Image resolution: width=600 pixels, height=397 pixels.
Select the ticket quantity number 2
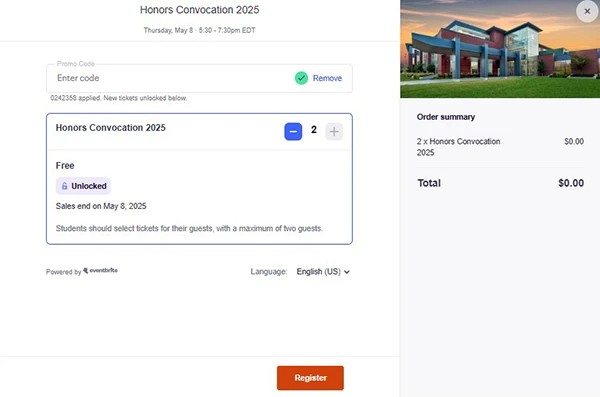[x=314, y=130]
